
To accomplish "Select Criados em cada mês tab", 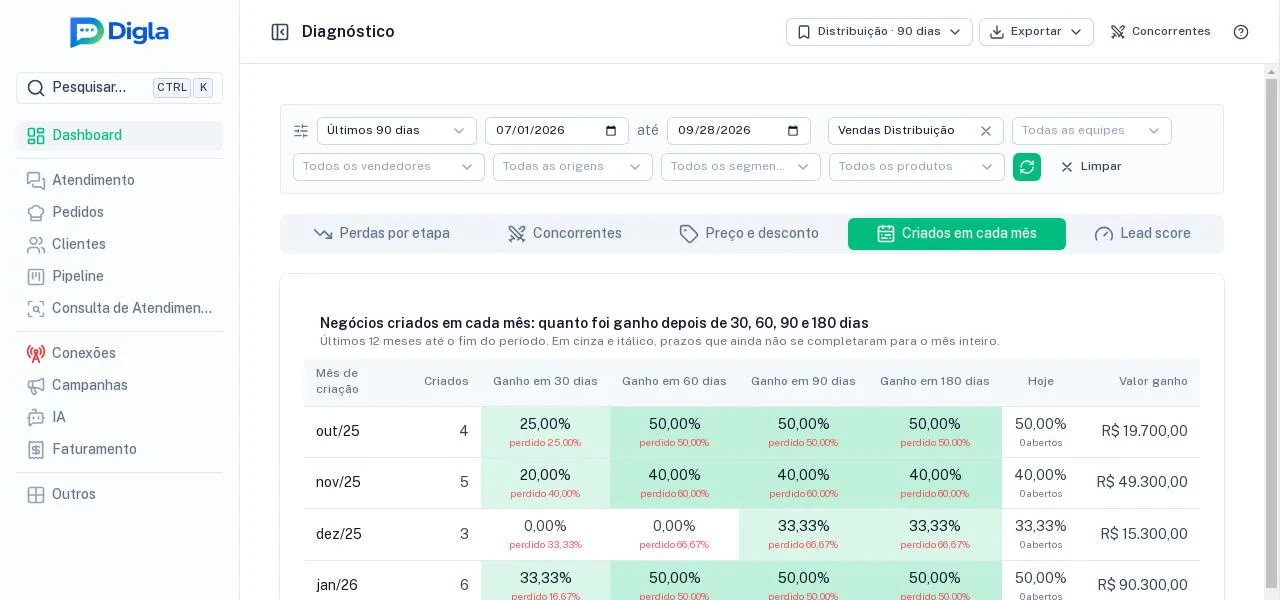I will click(957, 234).
